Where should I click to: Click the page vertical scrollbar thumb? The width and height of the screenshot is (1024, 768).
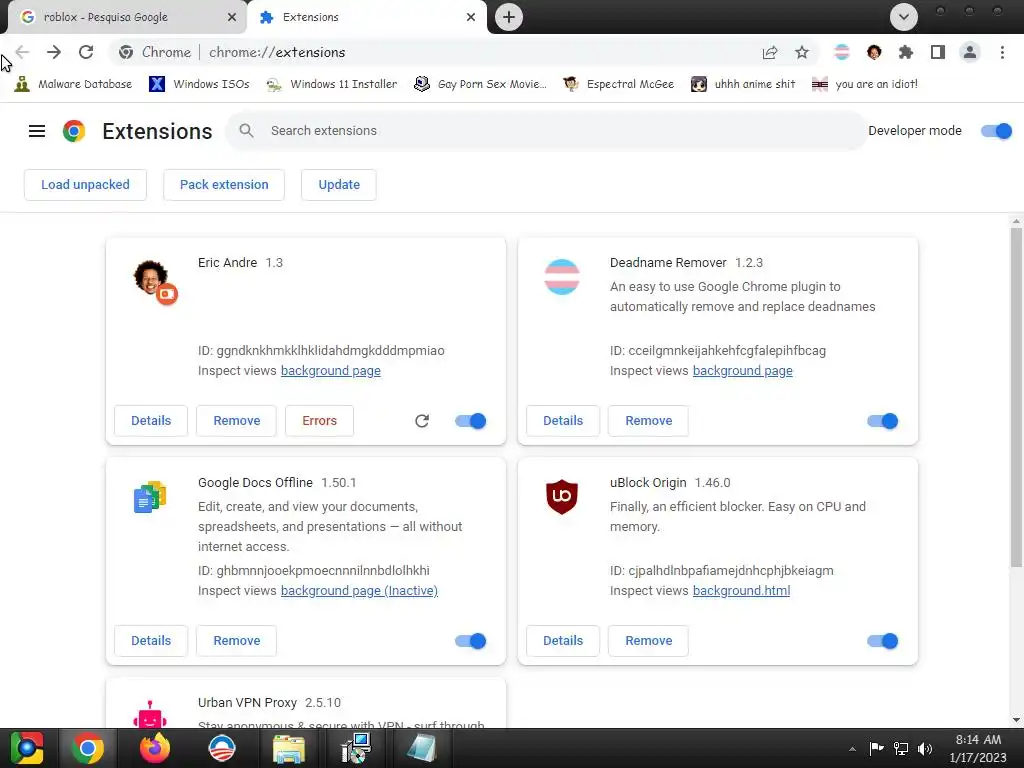coord(1016,395)
